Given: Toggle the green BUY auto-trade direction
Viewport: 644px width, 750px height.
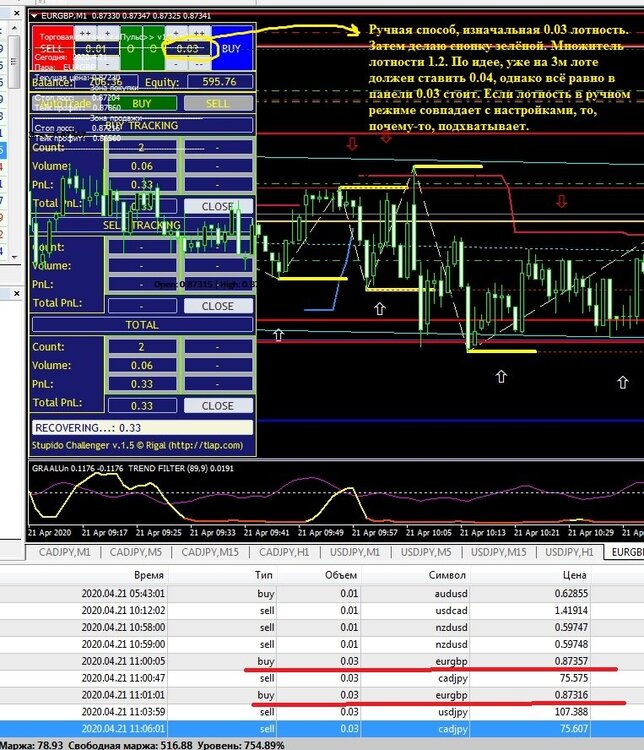Looking at the screenshot, I should coord(142,103).
